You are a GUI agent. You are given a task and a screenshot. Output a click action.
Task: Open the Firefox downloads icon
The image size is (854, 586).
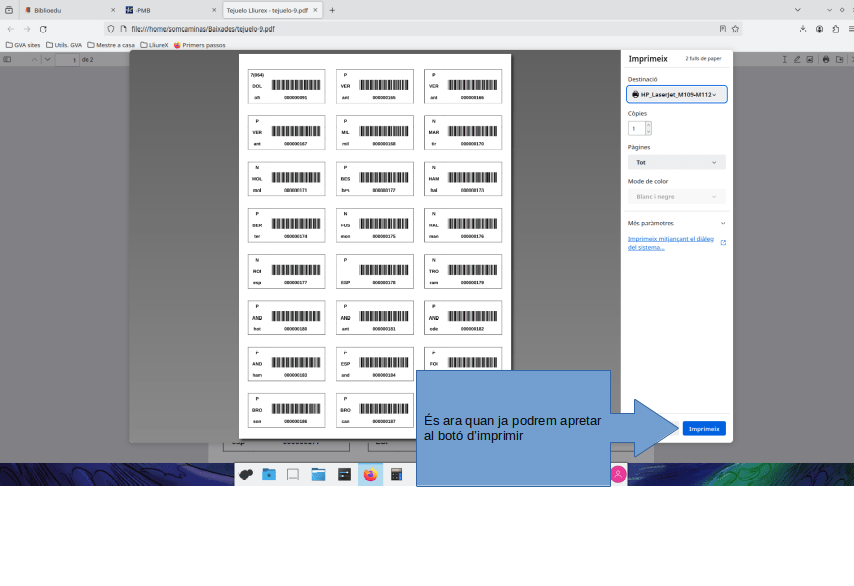[x=803, y=29]
